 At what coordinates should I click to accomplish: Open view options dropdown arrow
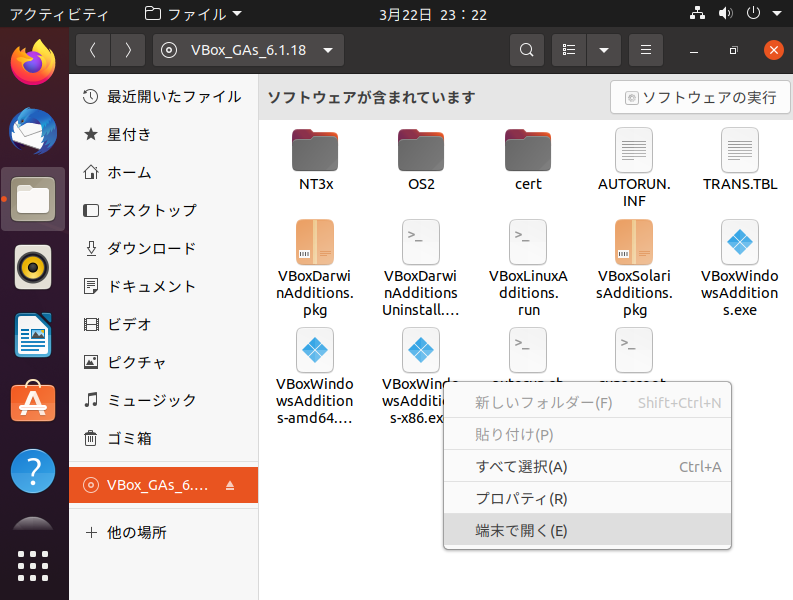(604, 50)
